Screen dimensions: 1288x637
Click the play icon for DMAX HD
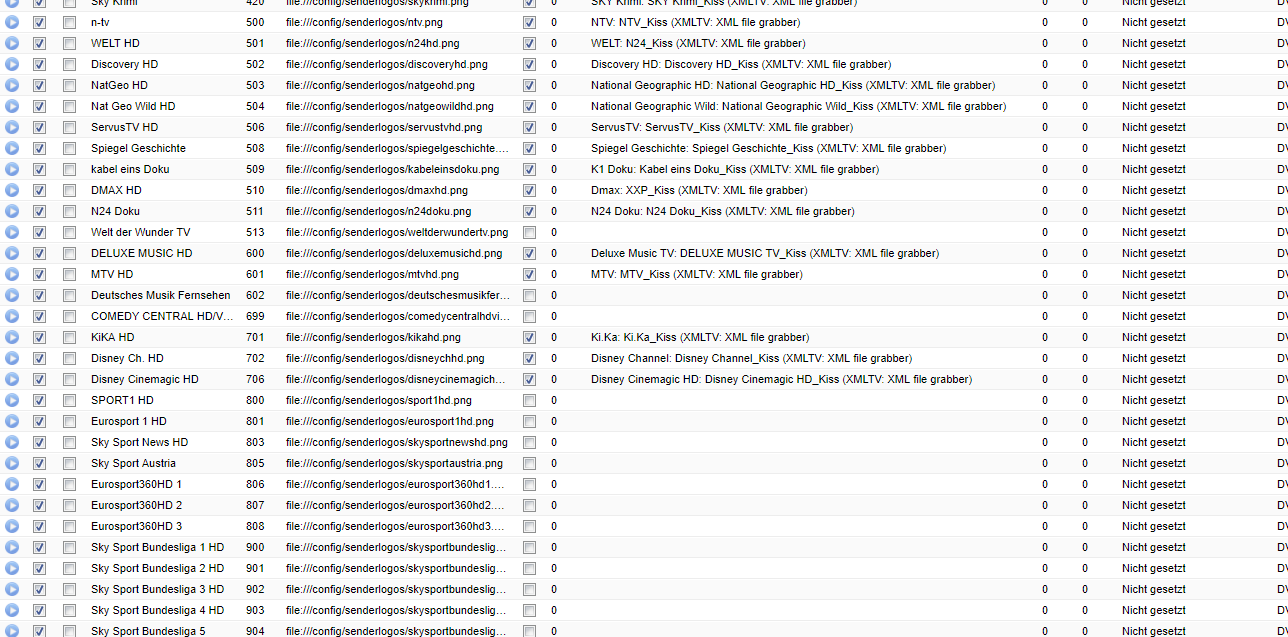[x=12, y=190]
